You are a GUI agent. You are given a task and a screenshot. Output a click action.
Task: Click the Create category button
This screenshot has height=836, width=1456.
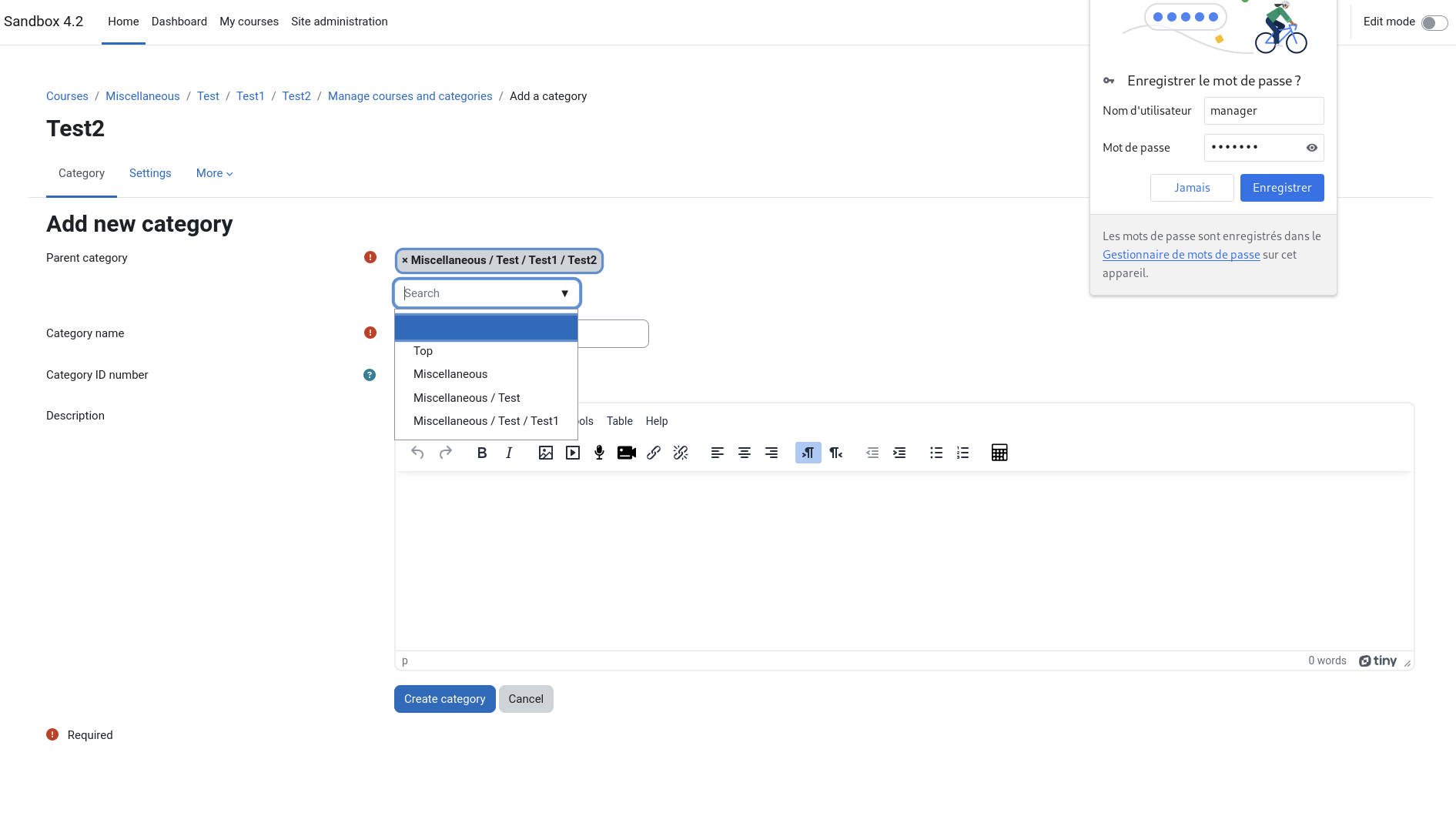click(x=445, y=699)
